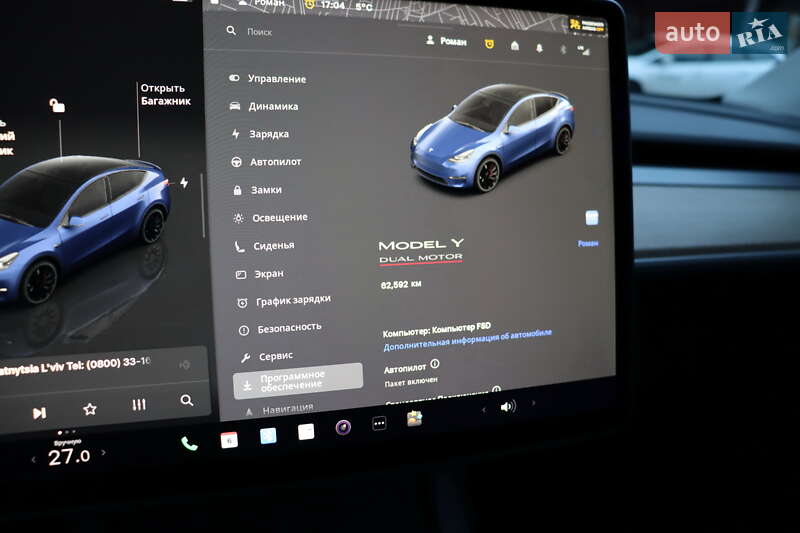Tap Открыть Багажник to open trunk

click(x=165, y=94)
